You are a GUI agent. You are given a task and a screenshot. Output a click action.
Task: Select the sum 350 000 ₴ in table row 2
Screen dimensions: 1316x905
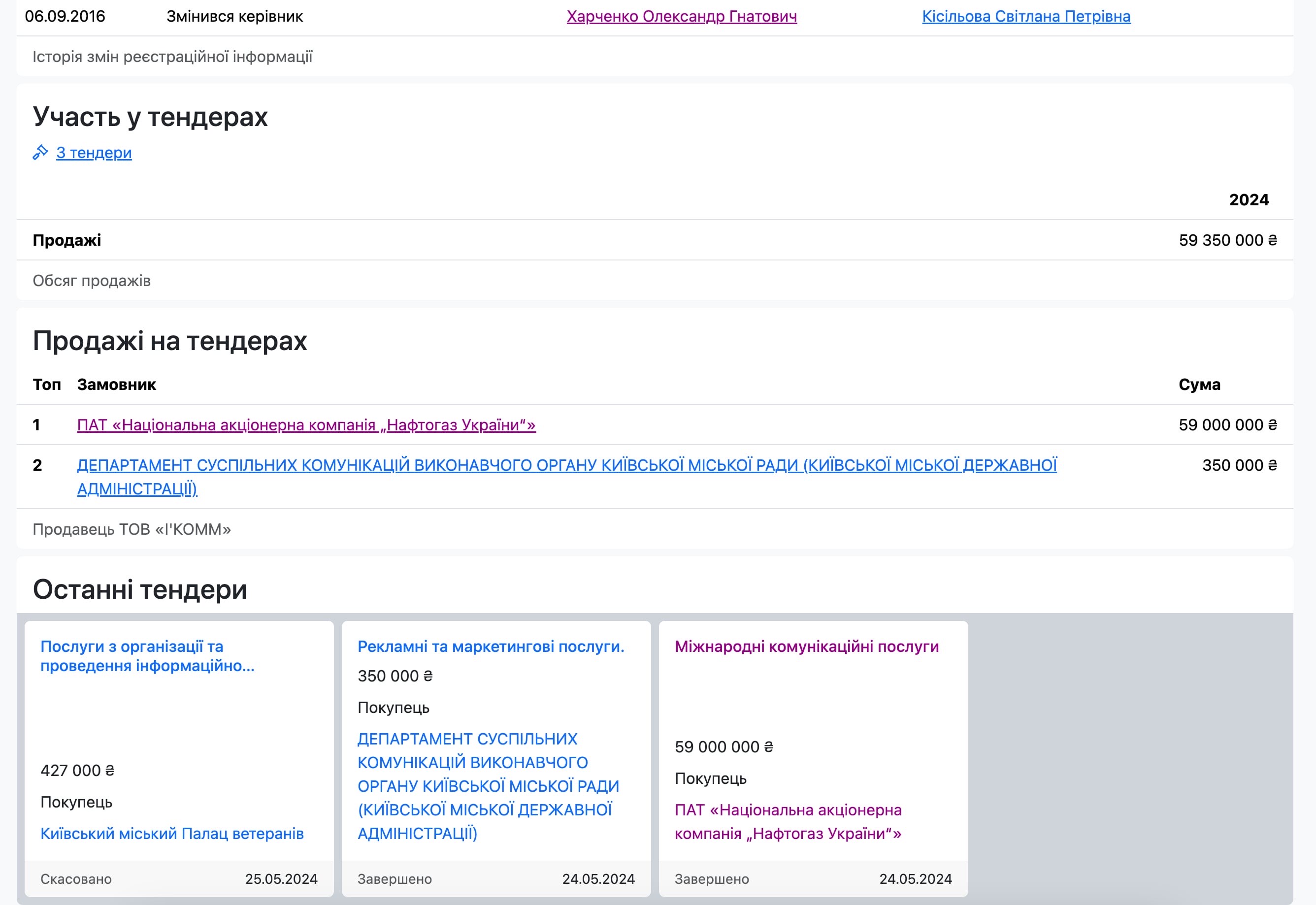coord(1240,465)
